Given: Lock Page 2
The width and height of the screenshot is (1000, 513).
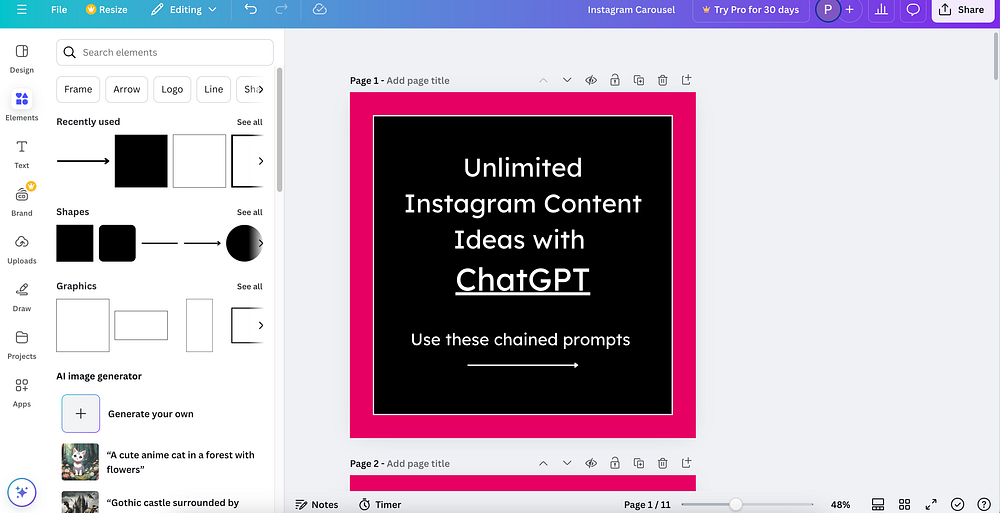Looking at the screenshot, I should tap(615, 463).
